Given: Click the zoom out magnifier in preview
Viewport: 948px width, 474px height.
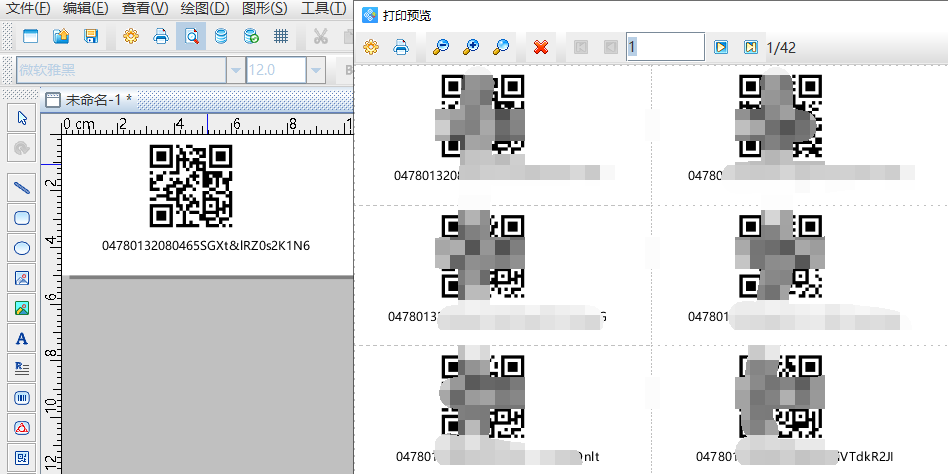Looking at the screenshot, I should click(x=441, y=47).
